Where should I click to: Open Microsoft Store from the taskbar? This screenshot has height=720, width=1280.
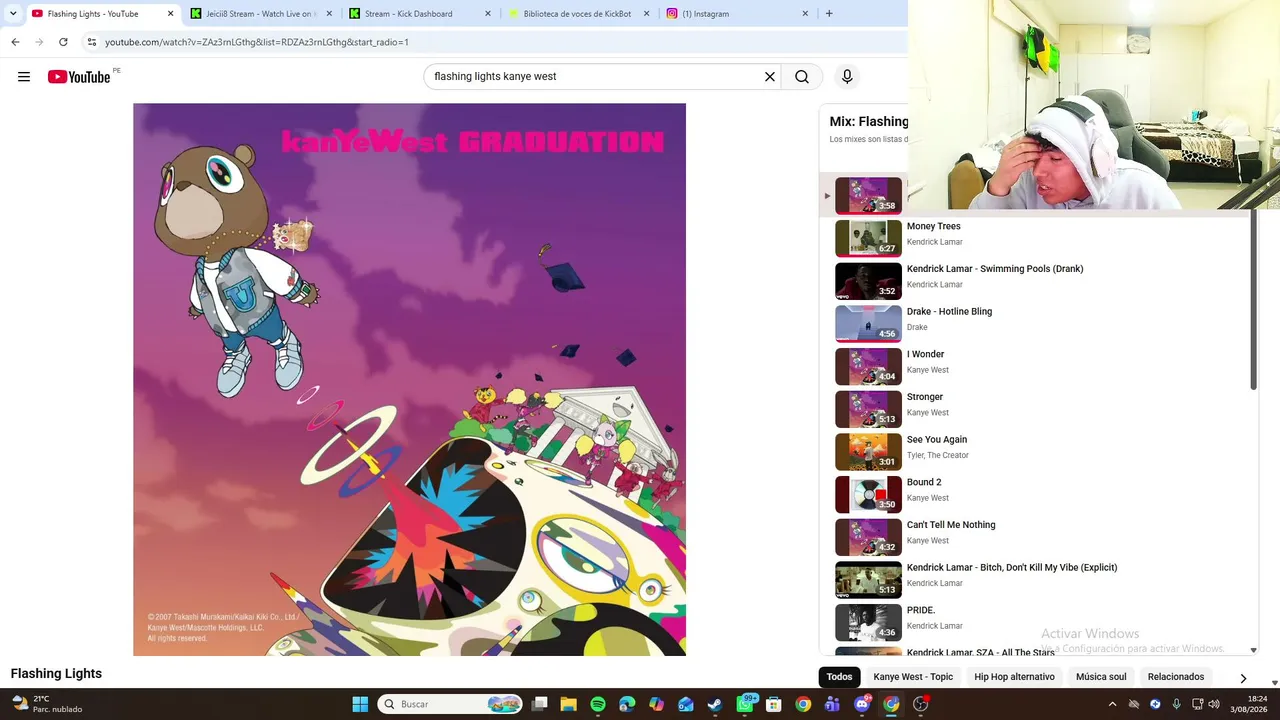774,704
